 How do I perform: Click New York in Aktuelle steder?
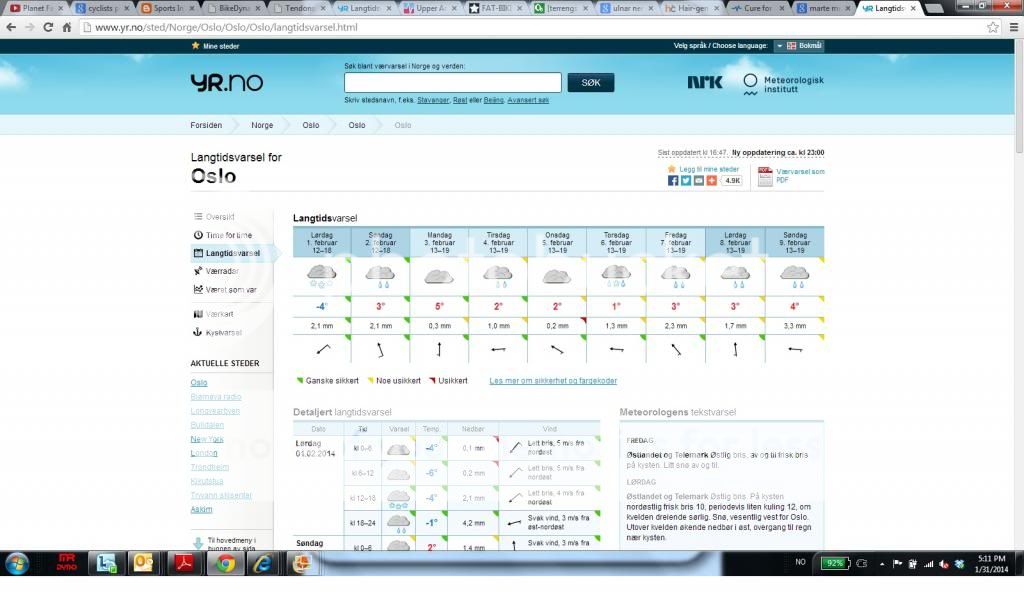click(x=207, y=439)
